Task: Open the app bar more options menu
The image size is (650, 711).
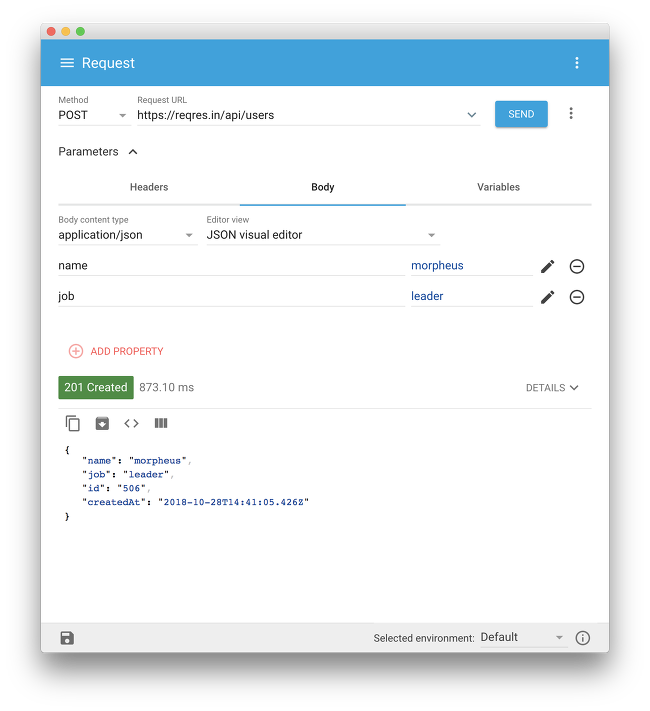Action: pyautogui.click(x=577, y=63)
